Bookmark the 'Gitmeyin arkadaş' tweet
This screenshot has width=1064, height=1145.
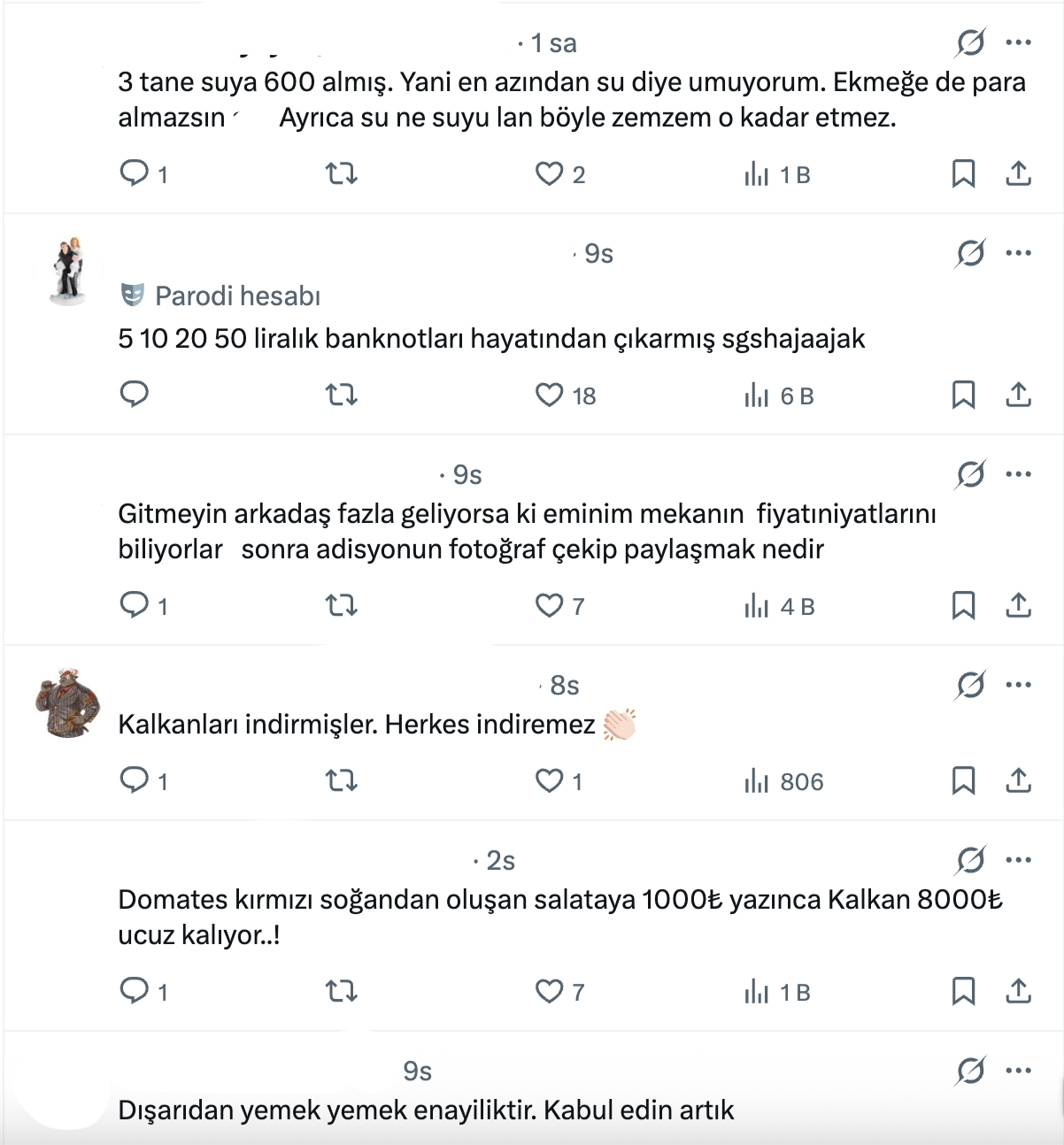[963, 605]
